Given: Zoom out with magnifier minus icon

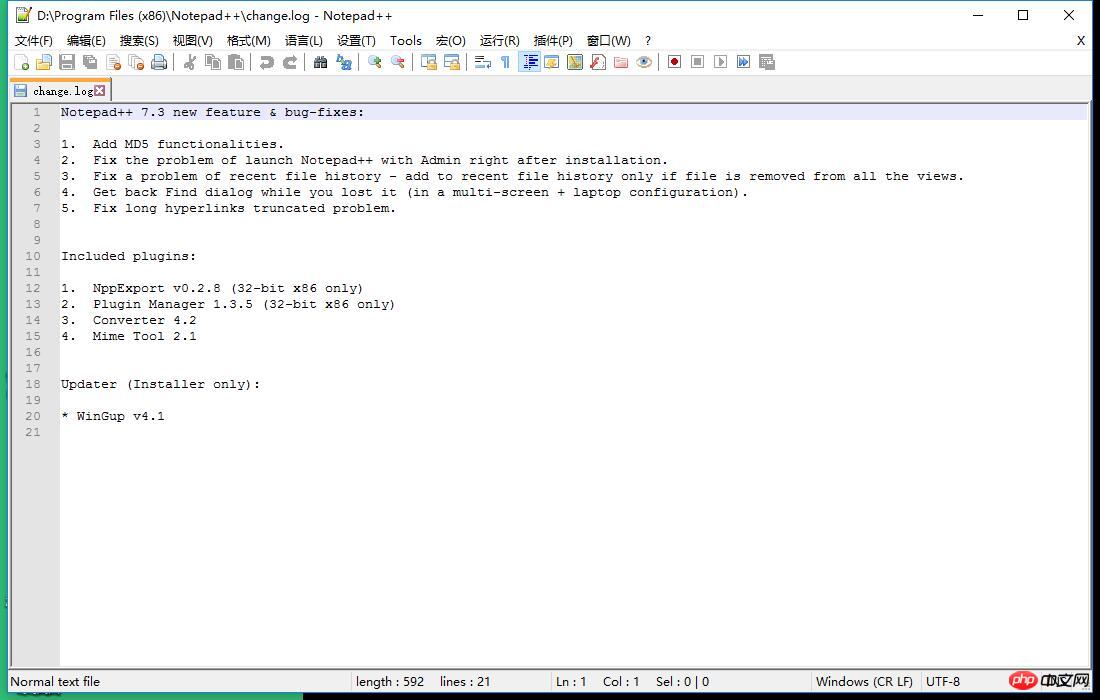Looking at the screenshot, I should [x=398, y=62].
